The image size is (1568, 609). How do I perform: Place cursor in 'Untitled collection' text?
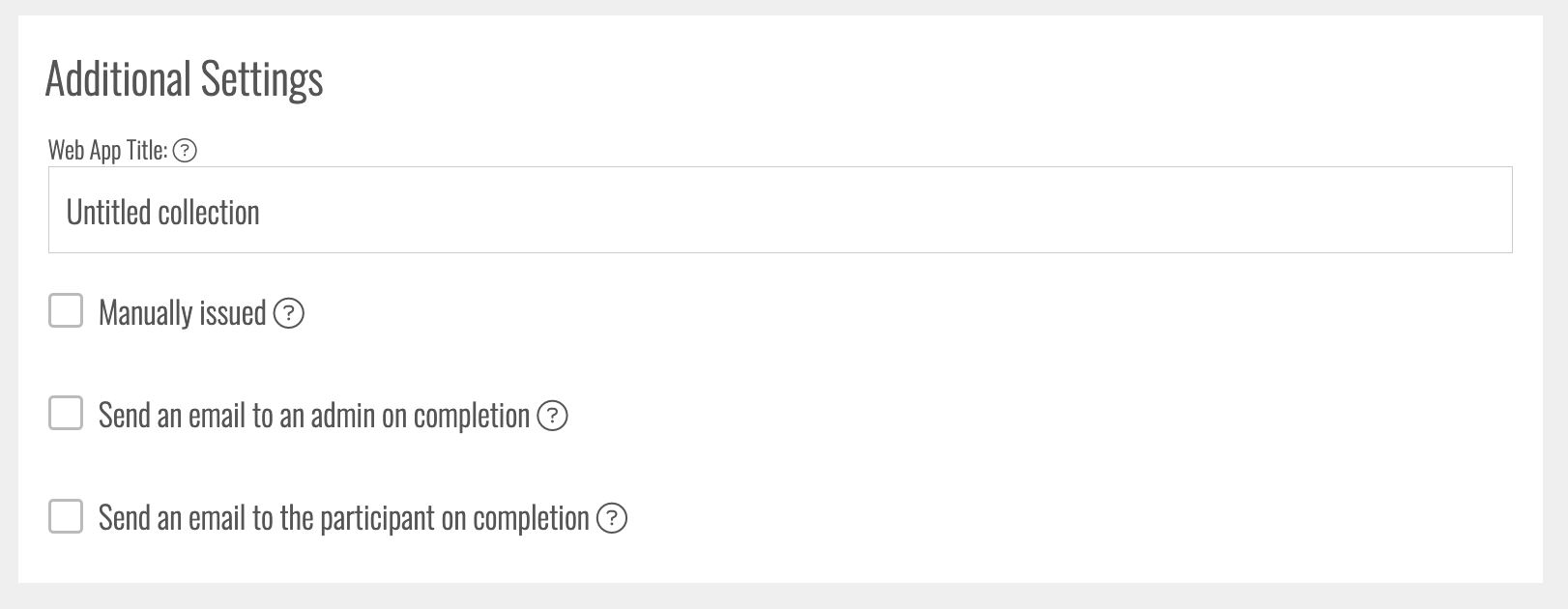162,213
